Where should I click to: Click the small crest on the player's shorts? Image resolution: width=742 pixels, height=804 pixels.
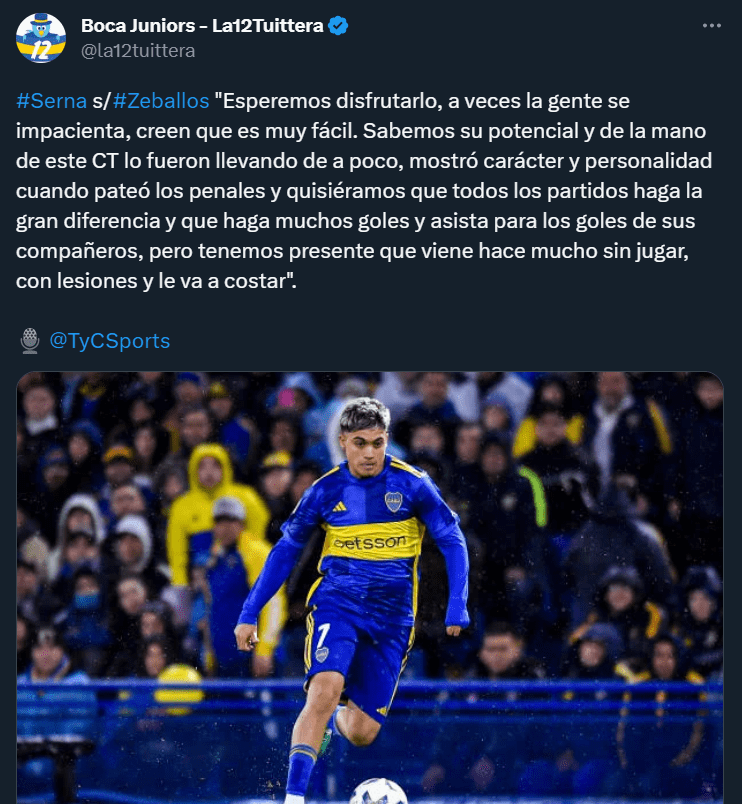[322, 655]
